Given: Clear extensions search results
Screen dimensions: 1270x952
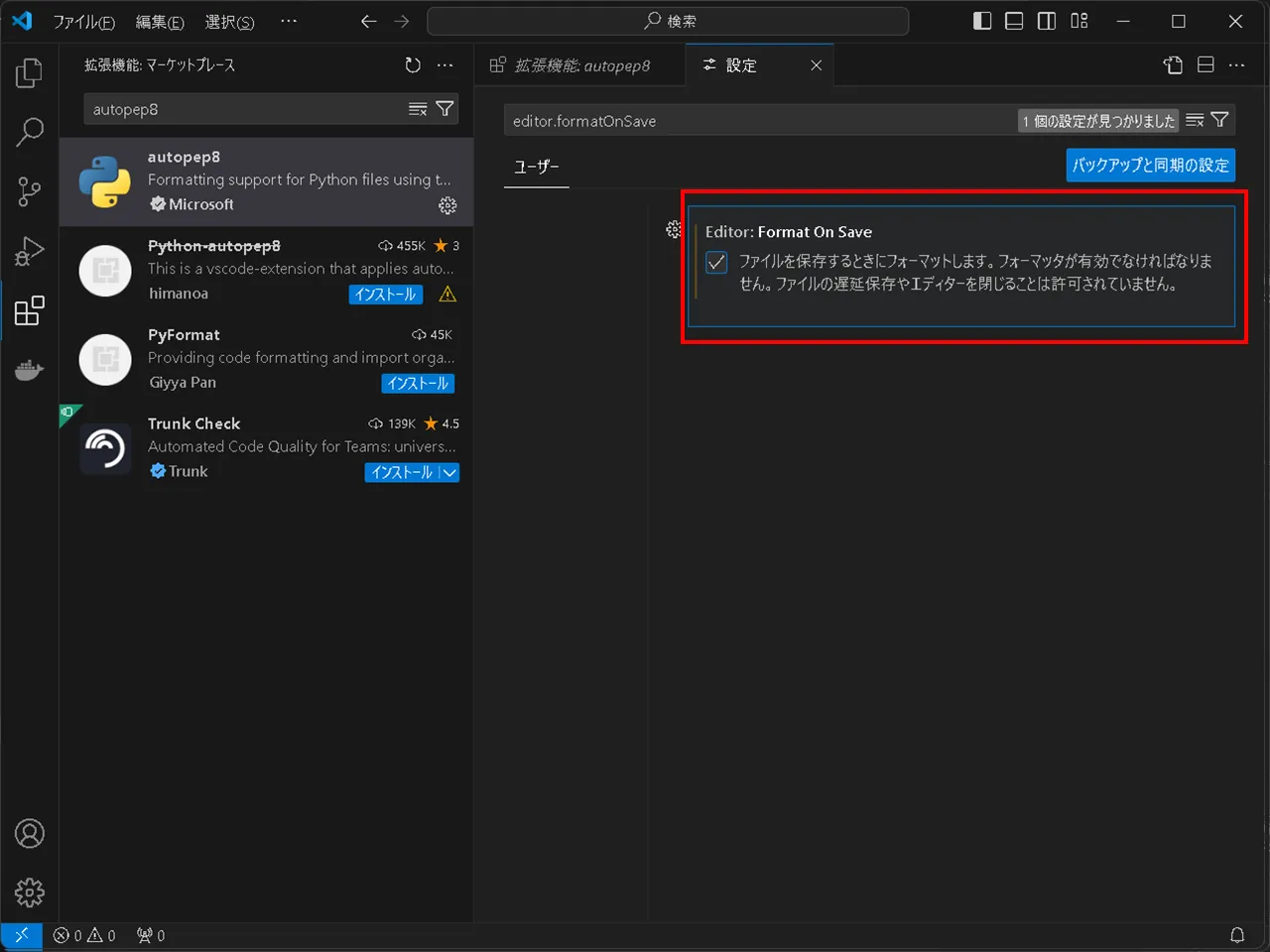Looking at the screenshot, I should coord(418,109).
